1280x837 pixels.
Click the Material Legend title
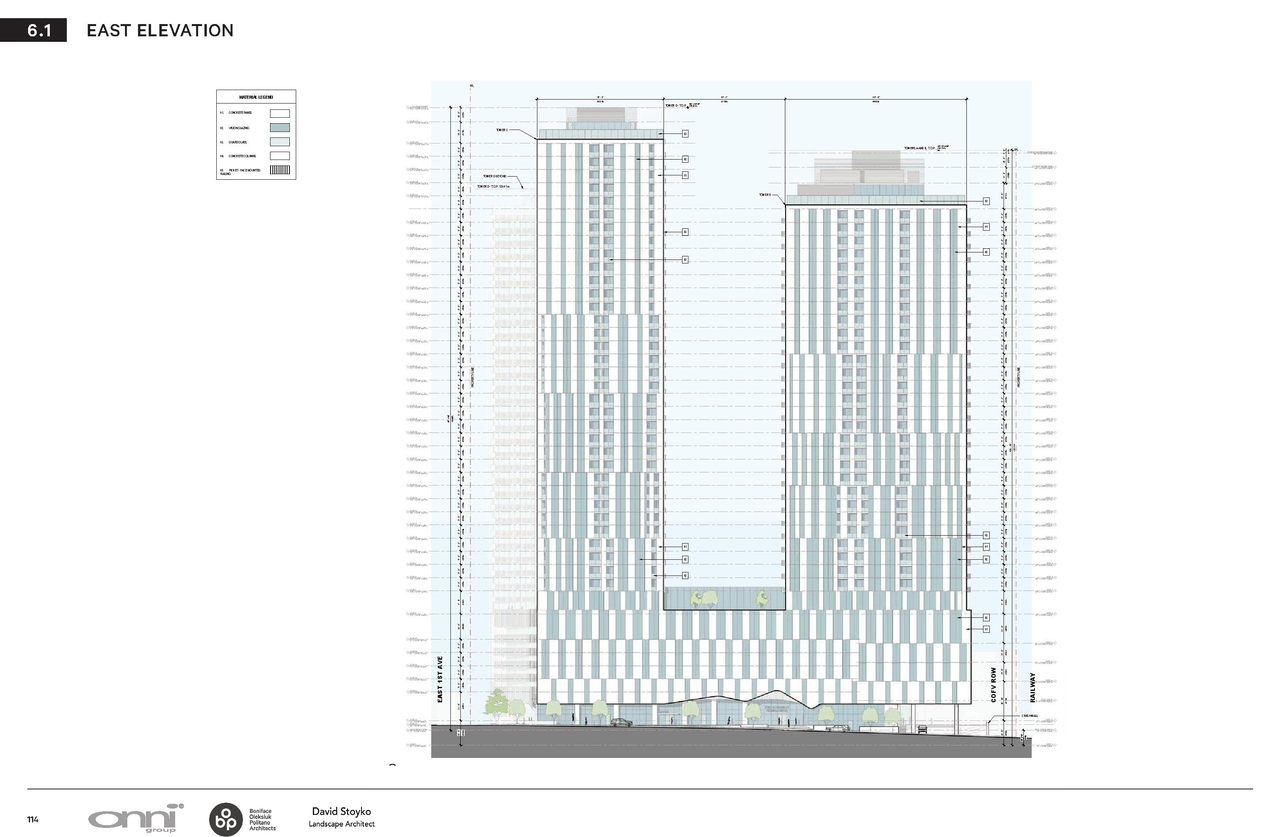(256, 97)
